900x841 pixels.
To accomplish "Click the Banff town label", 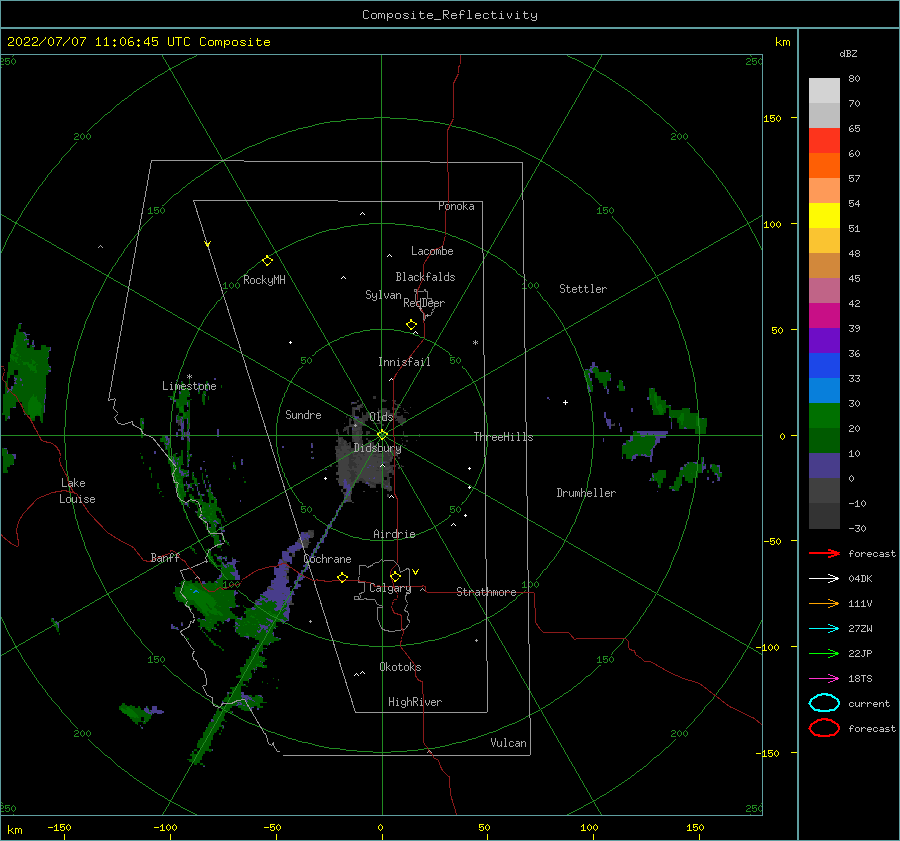I will 165,557.
